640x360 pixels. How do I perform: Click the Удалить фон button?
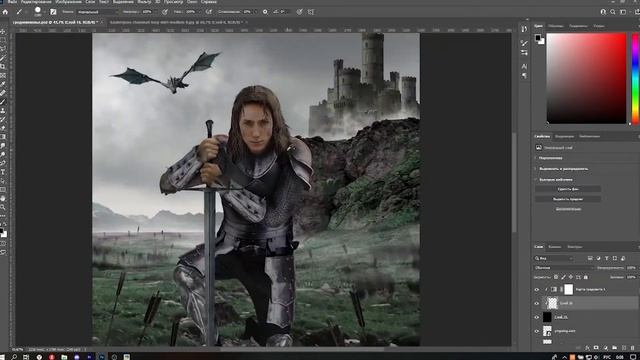pyautogui.click(x=568, y=189)
